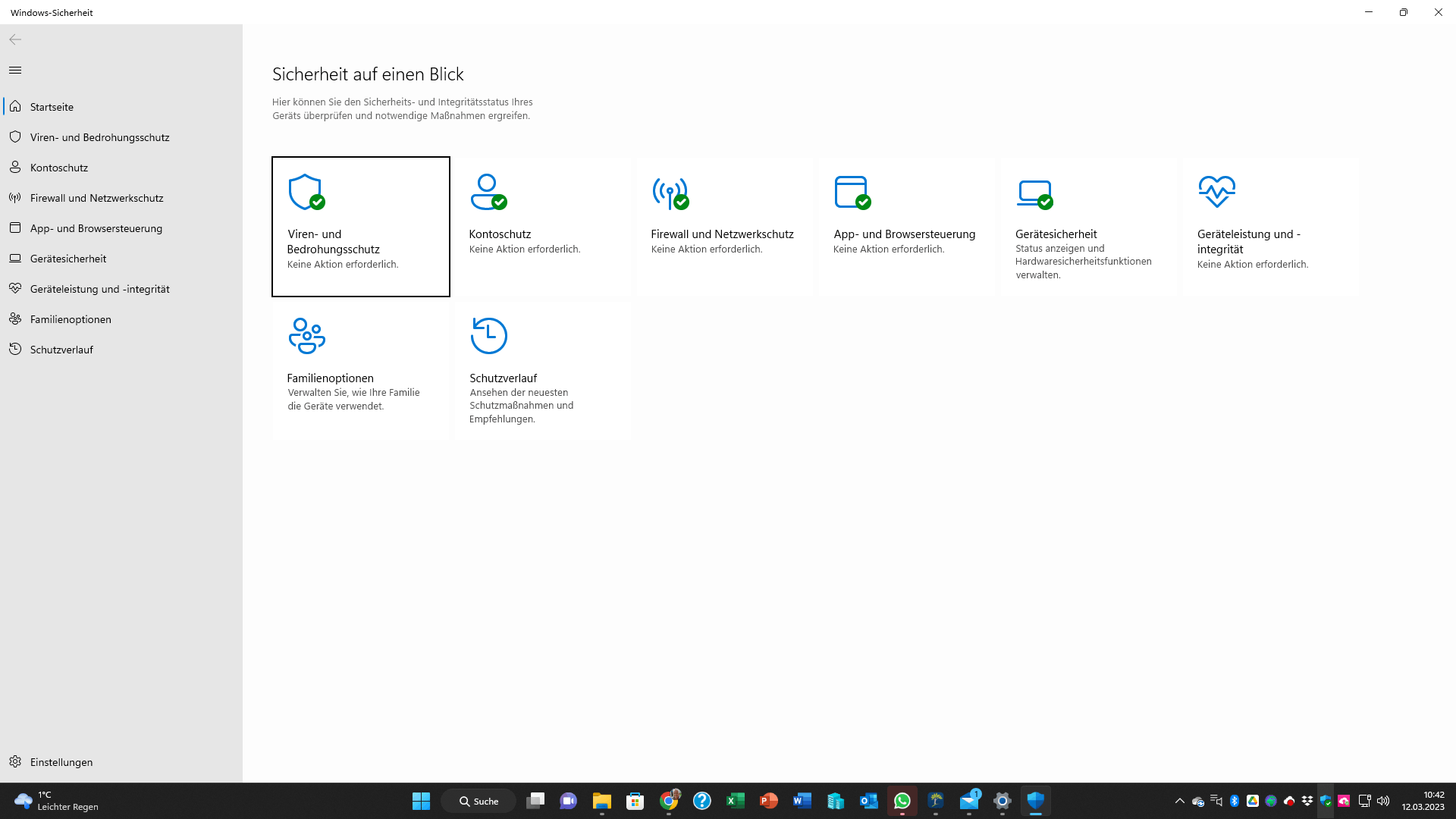The image size is (1456, 819).
Task: Go to Firewall und Netzwerkschutz in sidebar
Action: pos(96,198)
